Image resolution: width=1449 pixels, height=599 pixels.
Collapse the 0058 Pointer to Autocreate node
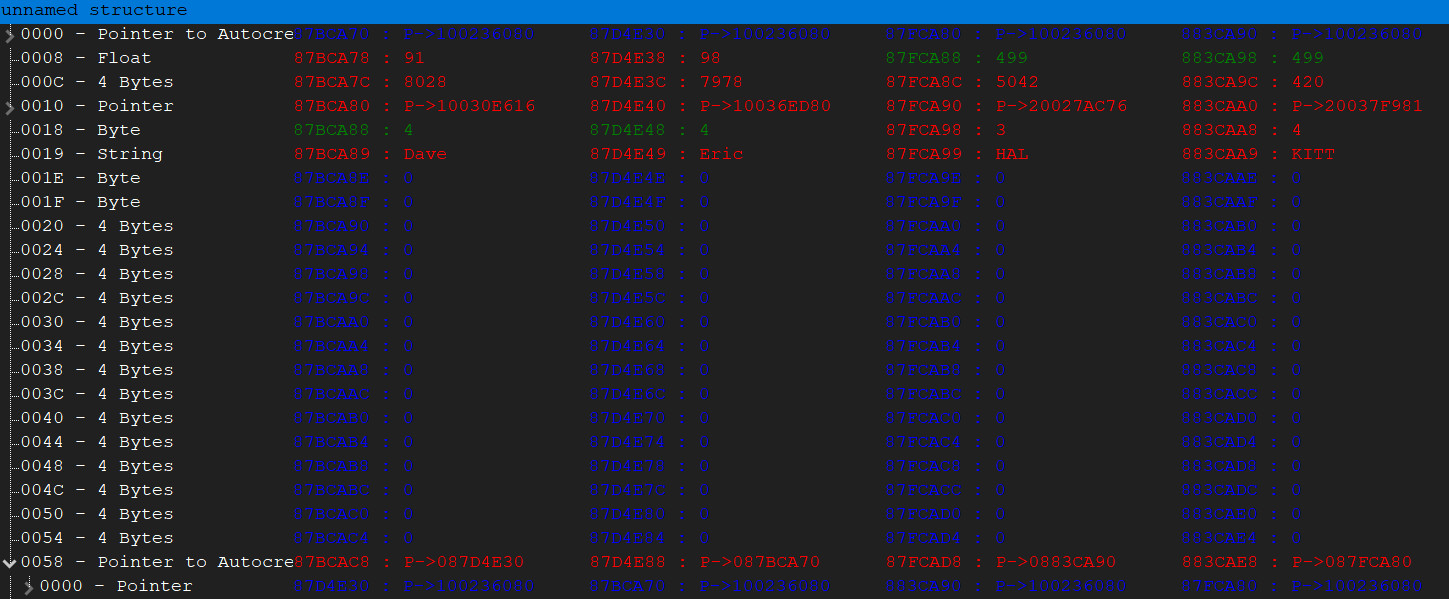[10, 563]
